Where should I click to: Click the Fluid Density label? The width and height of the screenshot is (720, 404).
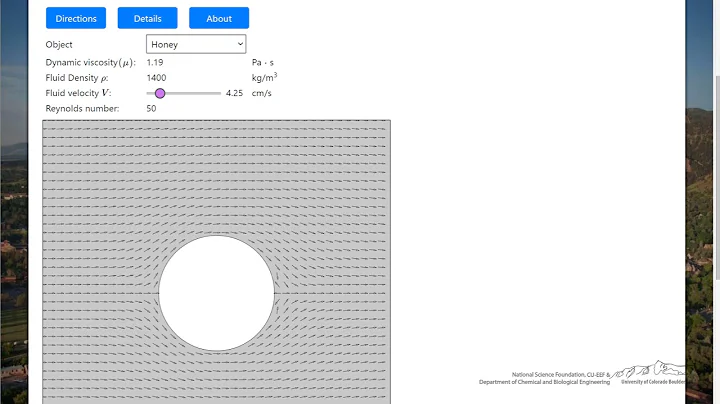[x=77, y=78]
